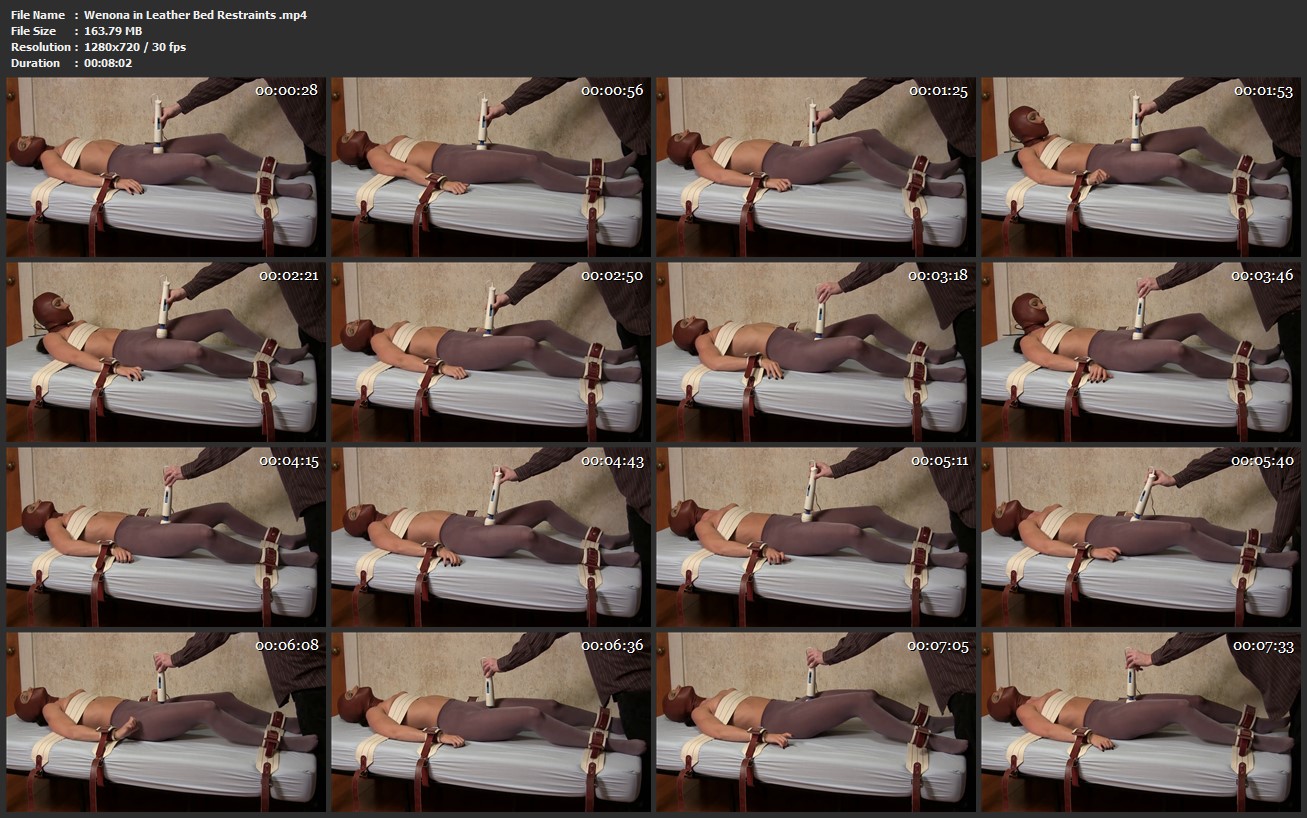Click the frame marked 00:06:08
The image size is (1307, 818).
click(166, 722)
